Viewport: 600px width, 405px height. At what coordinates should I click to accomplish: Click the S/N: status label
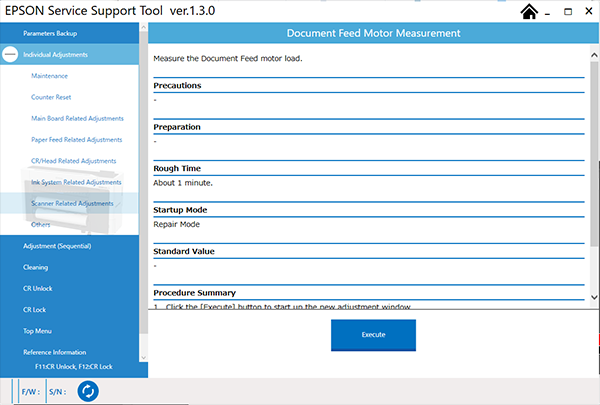click(57, 392)
